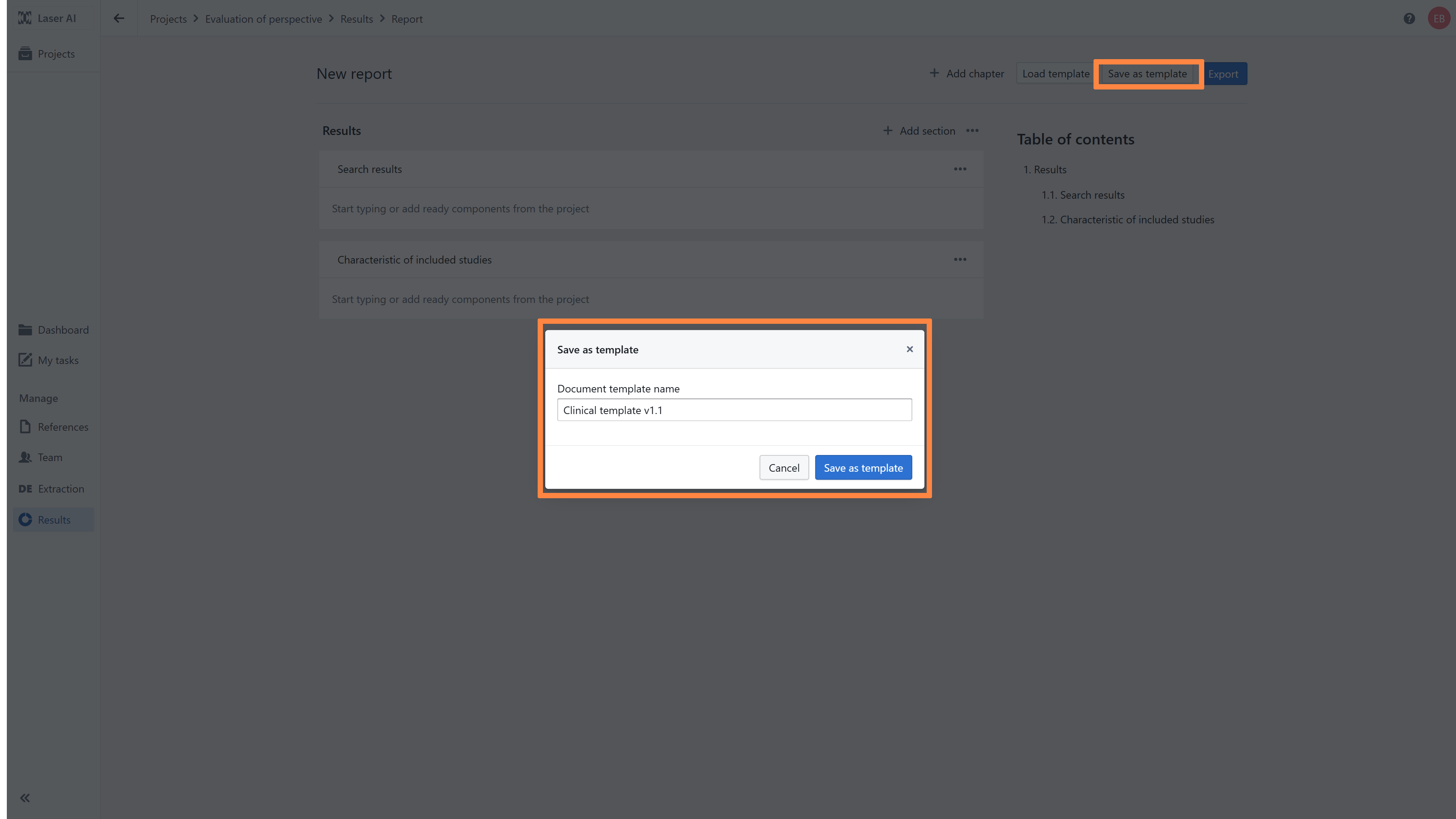Collapse the sidebar with double chevron
The width and height of the screenshot is (1456, 819).
25,798
